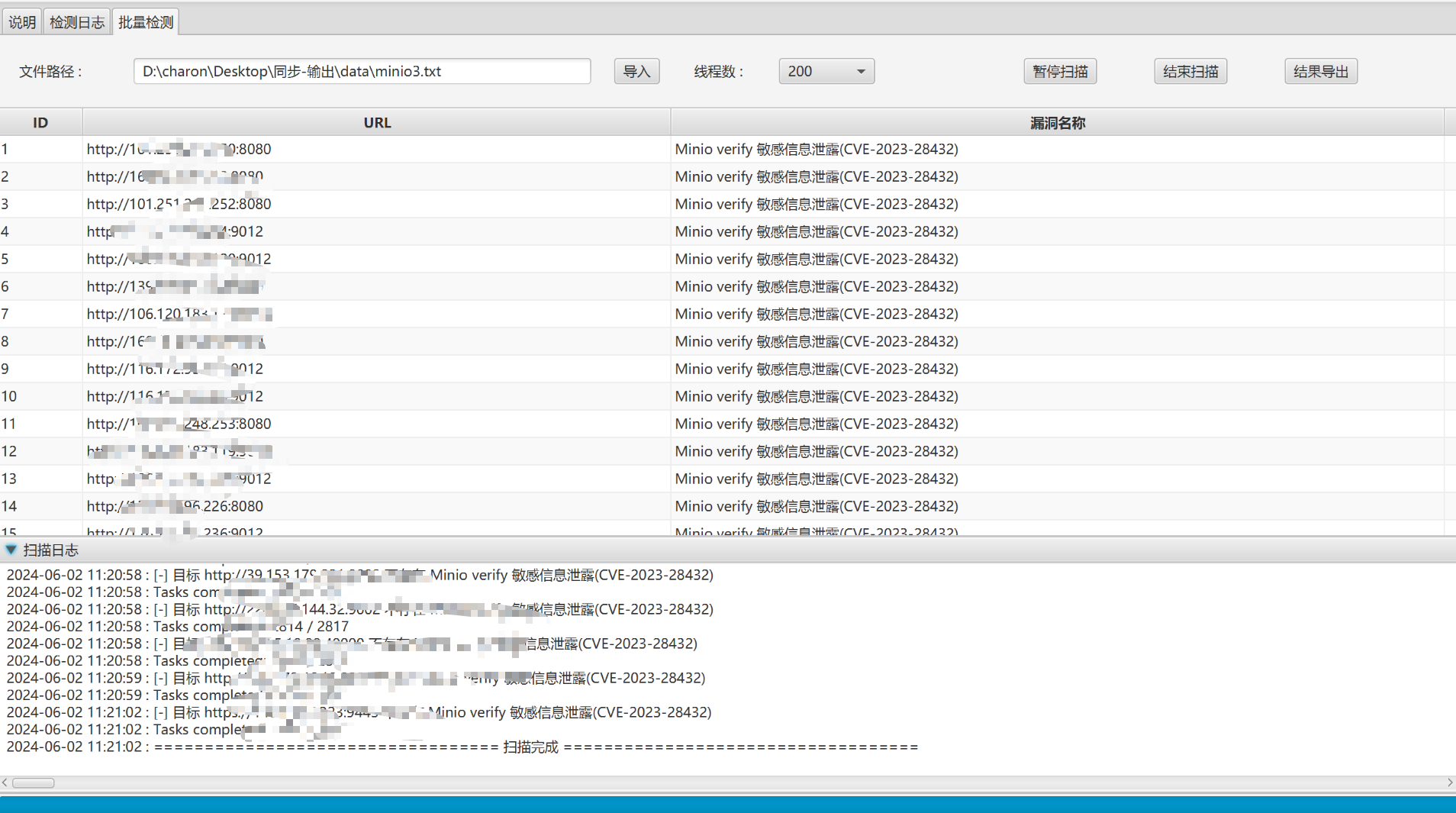The height and width of the screenshot is (813, 1456).
Task: Click the right arrow of log scrollbar
Action: tap(1450, 782)
